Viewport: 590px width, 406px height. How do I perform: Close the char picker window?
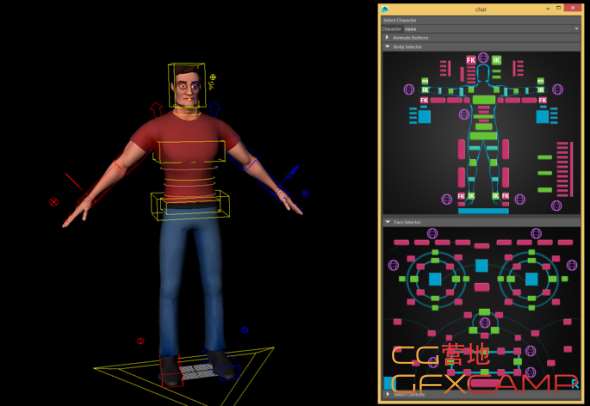click(574, 8)
